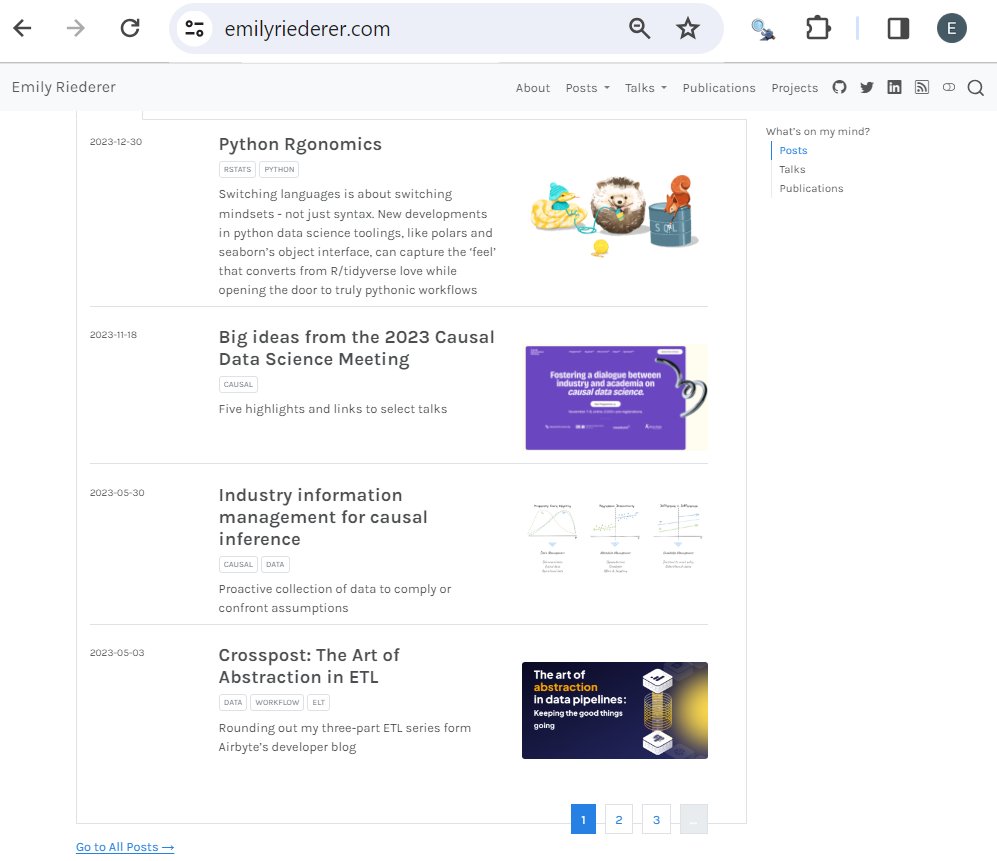Open the Python Rgonomics post title

tap(300, 144)
